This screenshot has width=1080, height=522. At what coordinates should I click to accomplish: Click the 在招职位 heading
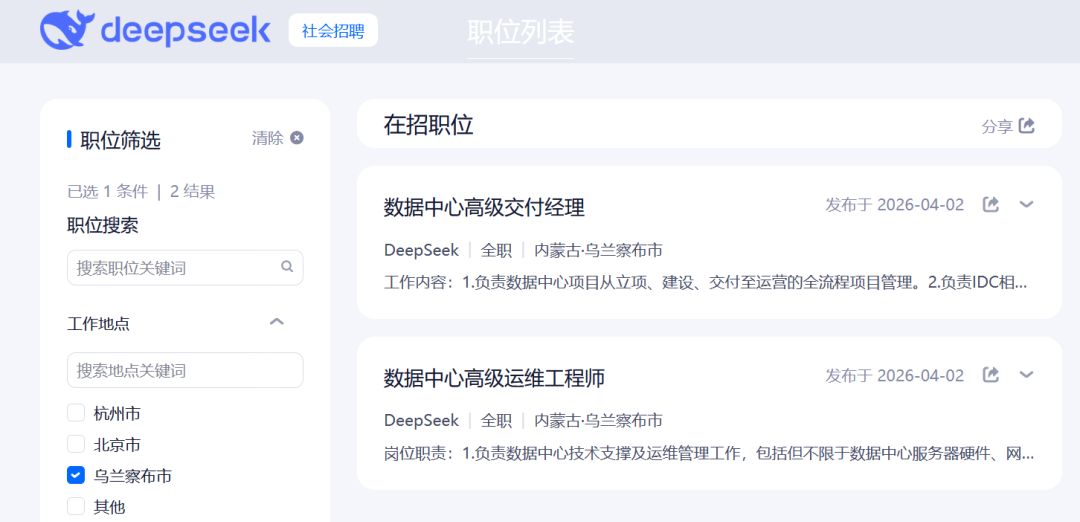[428, 125]
